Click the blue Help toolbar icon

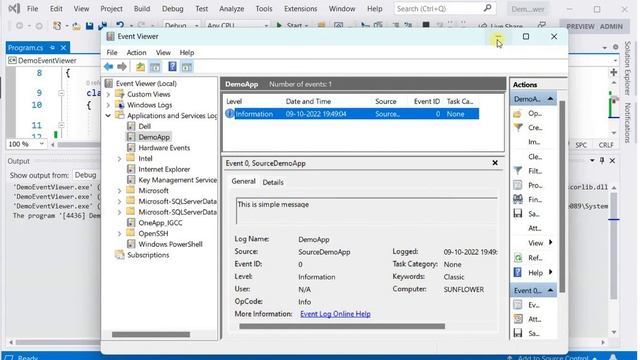tap(172, 67)
